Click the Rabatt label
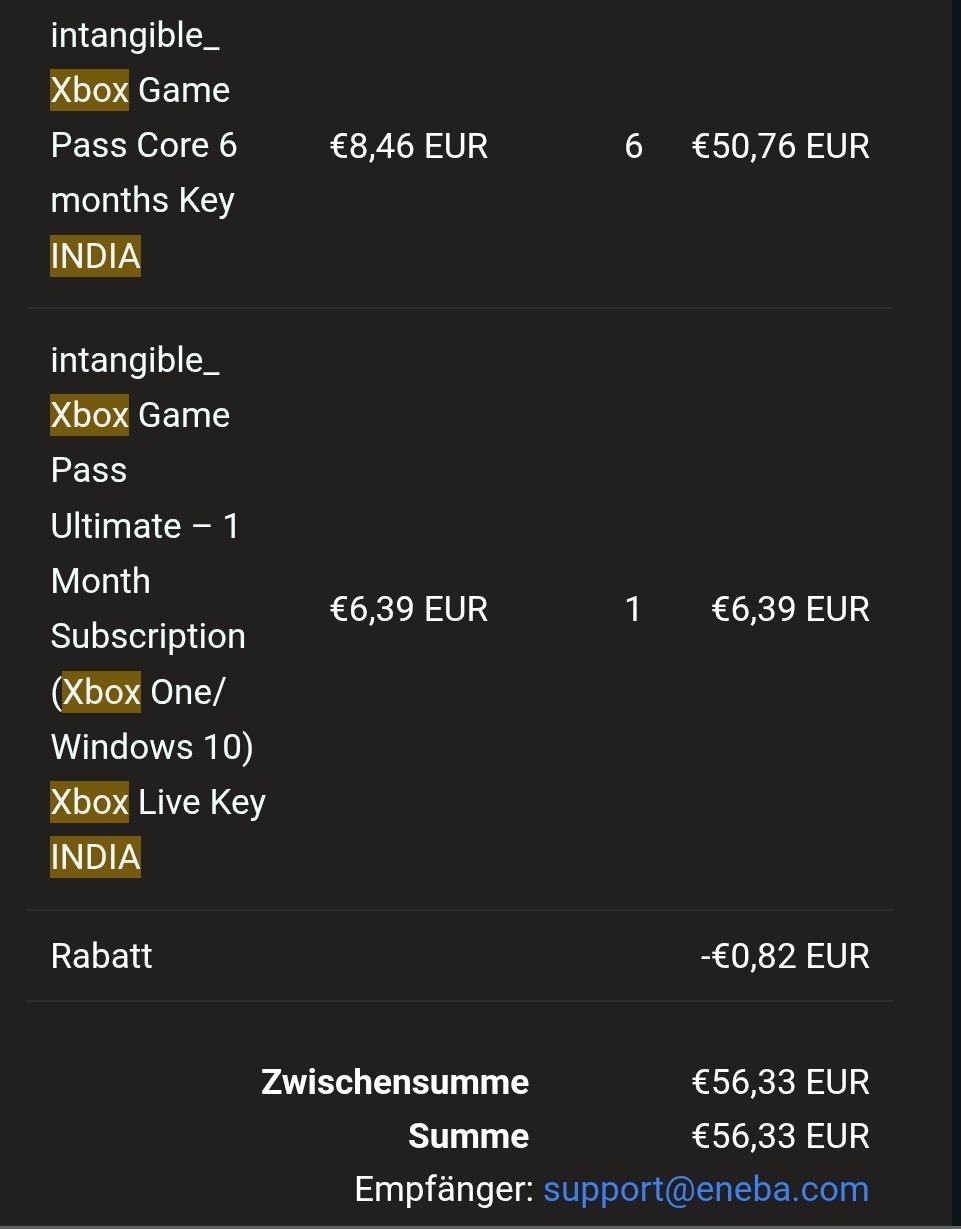 point(101,956)
